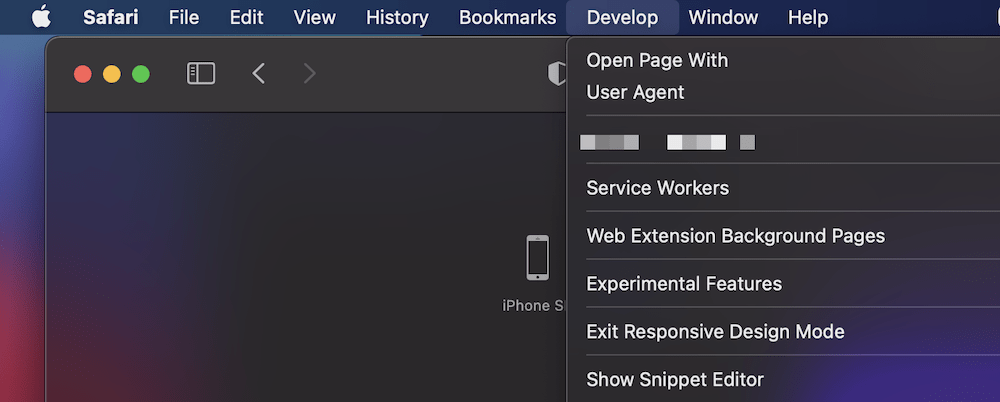Viewport: 1000px width, 402px height.
Task: Go back with the left chevron
Action: [x=258, y=73]
